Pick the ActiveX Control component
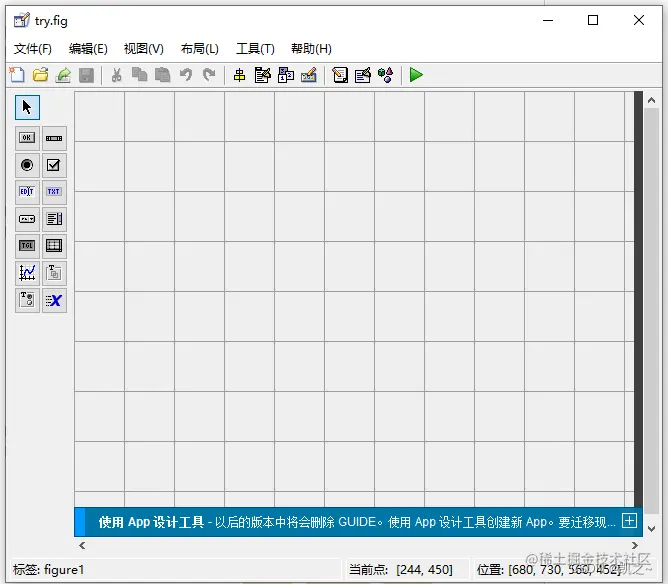Viewport: 668px width, 584px height. 54,300
